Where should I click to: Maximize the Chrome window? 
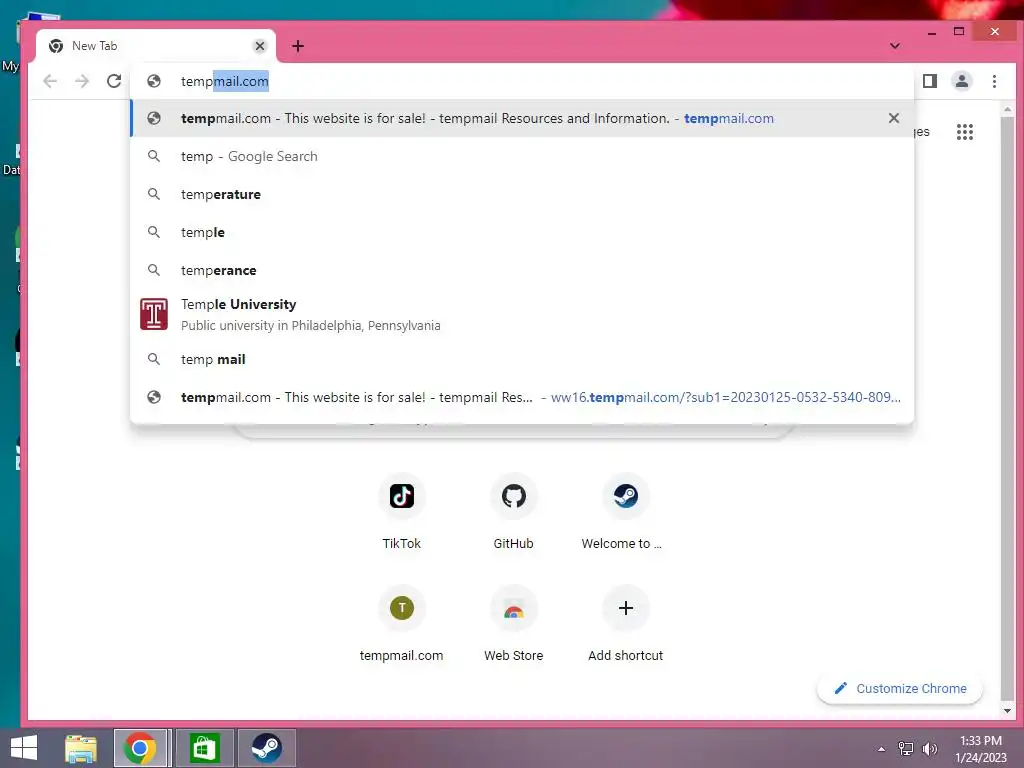point(959,31)
